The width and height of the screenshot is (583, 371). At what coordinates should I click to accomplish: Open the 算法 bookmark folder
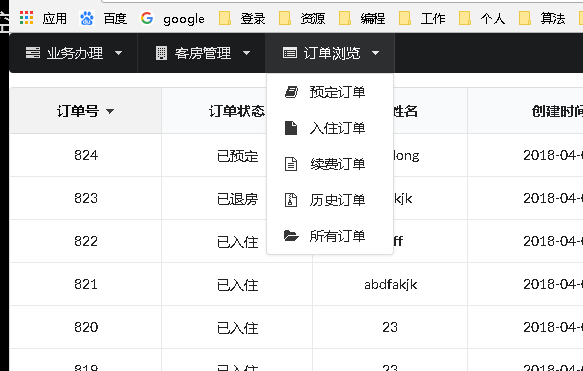(x=525, y=18)
